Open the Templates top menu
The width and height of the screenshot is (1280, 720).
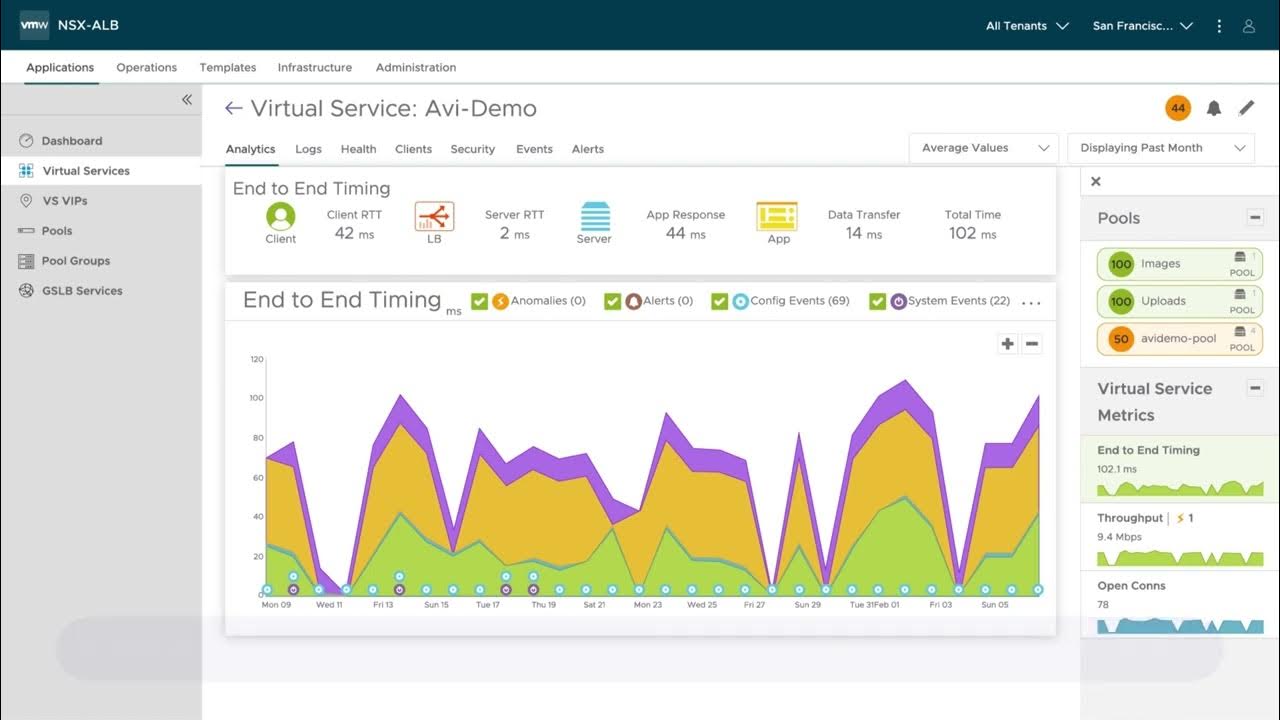228,68
